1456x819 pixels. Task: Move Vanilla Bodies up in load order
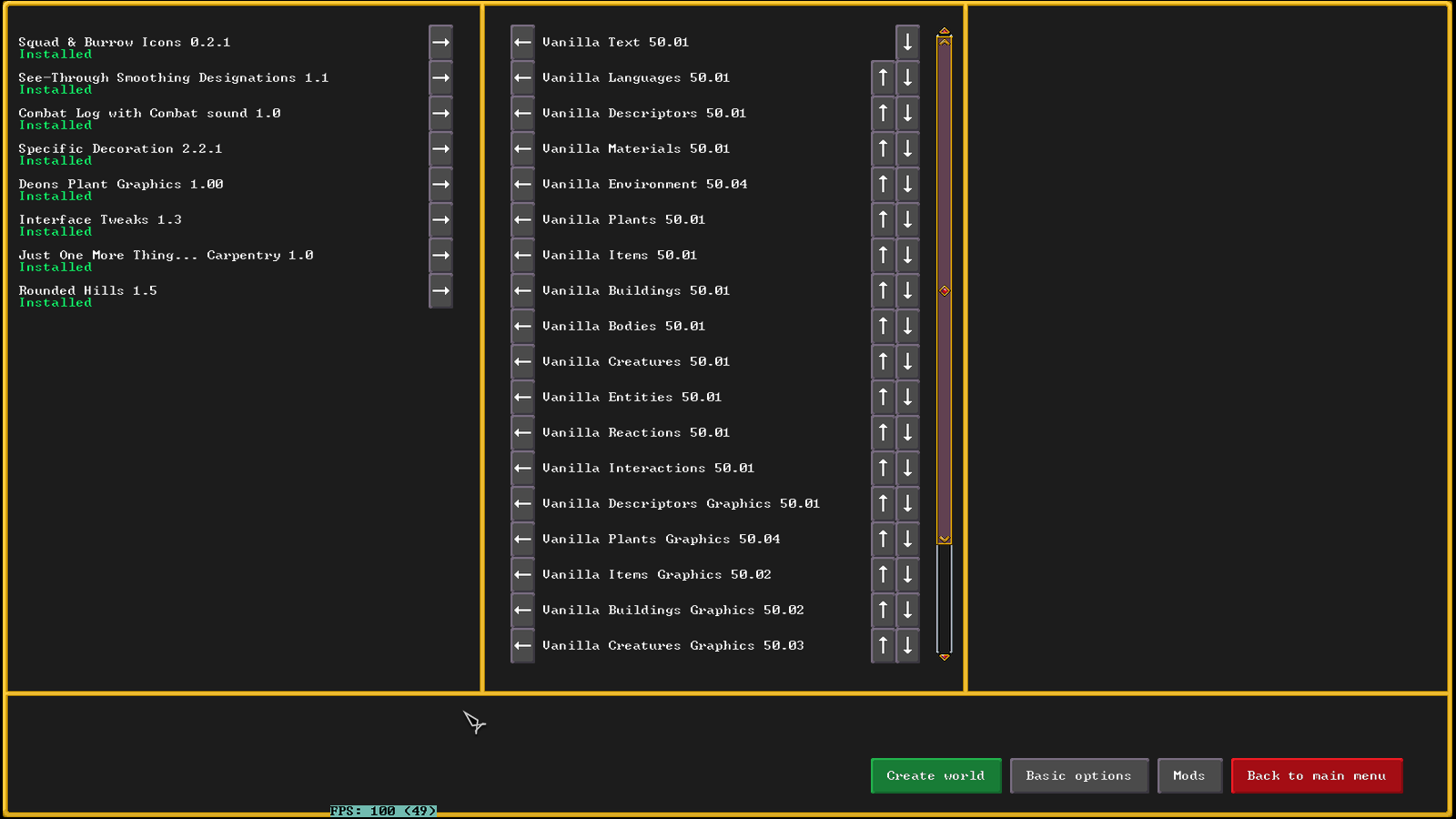coord(883,326)
